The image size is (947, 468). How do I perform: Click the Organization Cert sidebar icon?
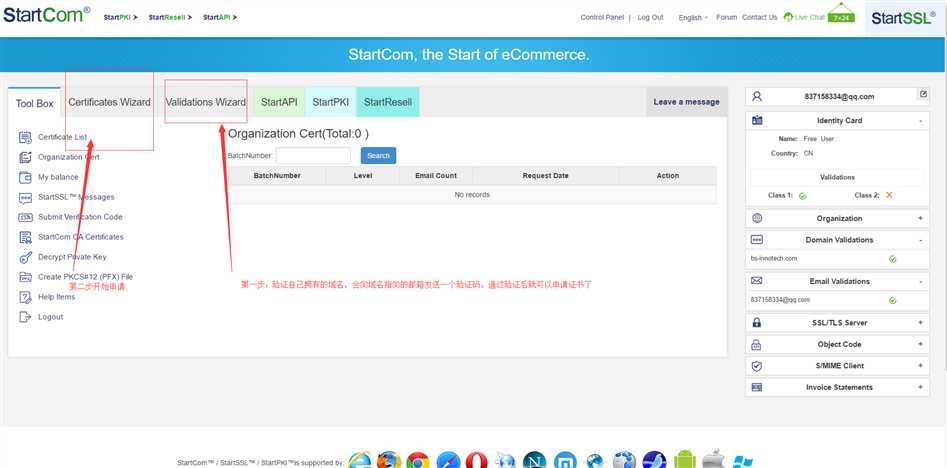[x=25, y=157]
